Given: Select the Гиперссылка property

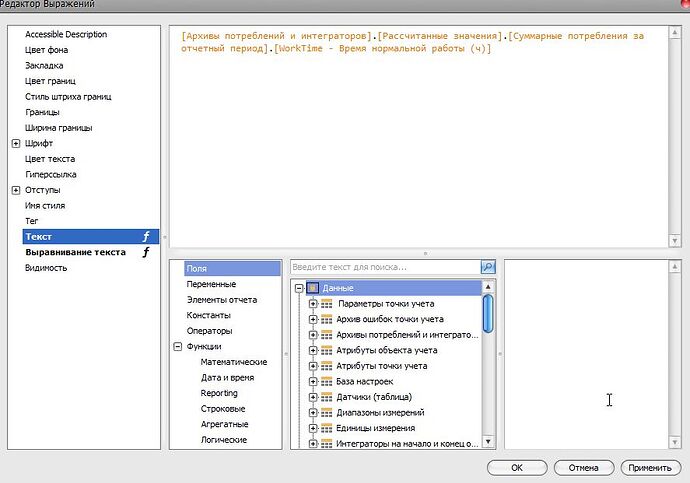Looking at the screenshot, I should pyautogui.click(x=51, y=175).
